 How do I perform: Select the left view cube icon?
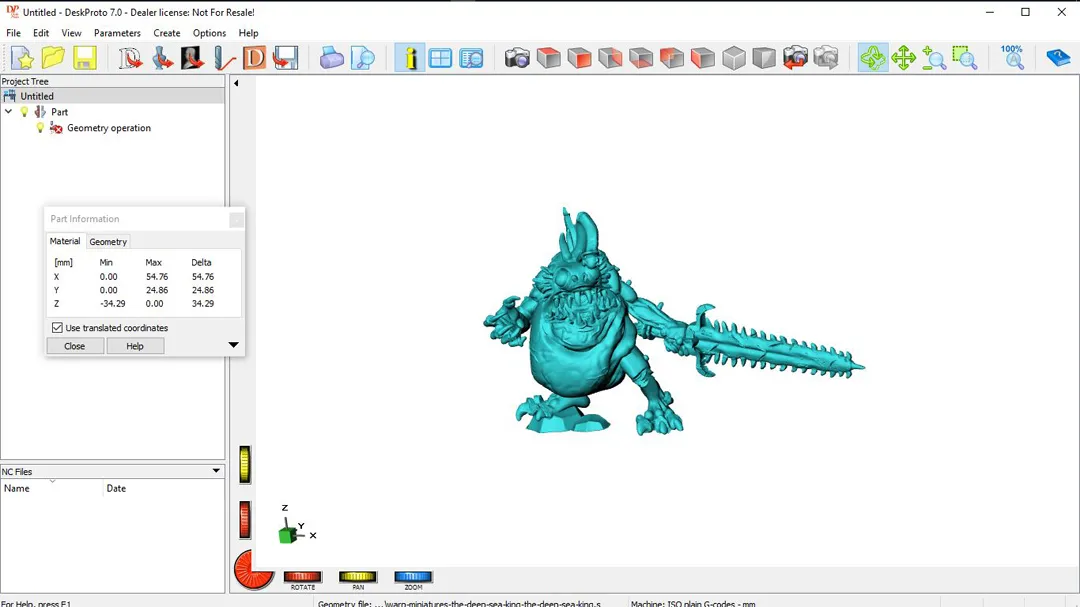point(703,58)
